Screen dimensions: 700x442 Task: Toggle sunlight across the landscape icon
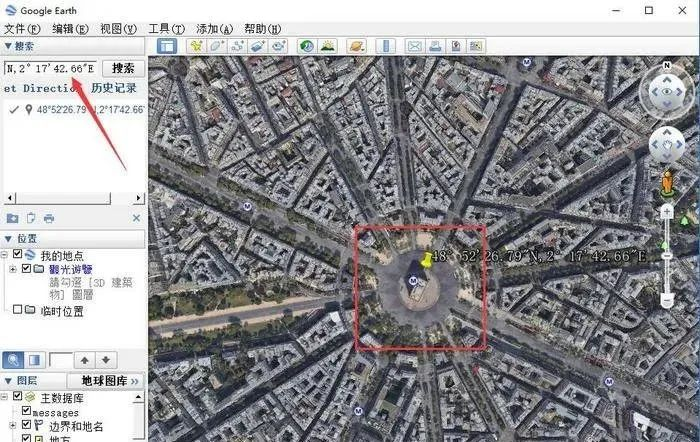(328, 46)
